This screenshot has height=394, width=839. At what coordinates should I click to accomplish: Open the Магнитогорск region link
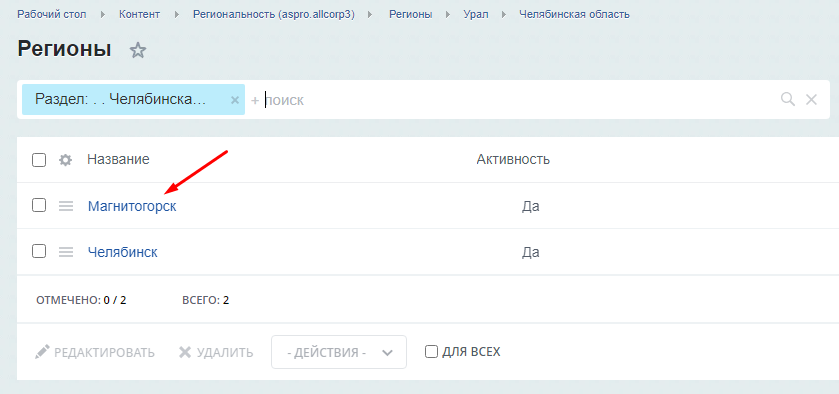(x=132, y=206)
